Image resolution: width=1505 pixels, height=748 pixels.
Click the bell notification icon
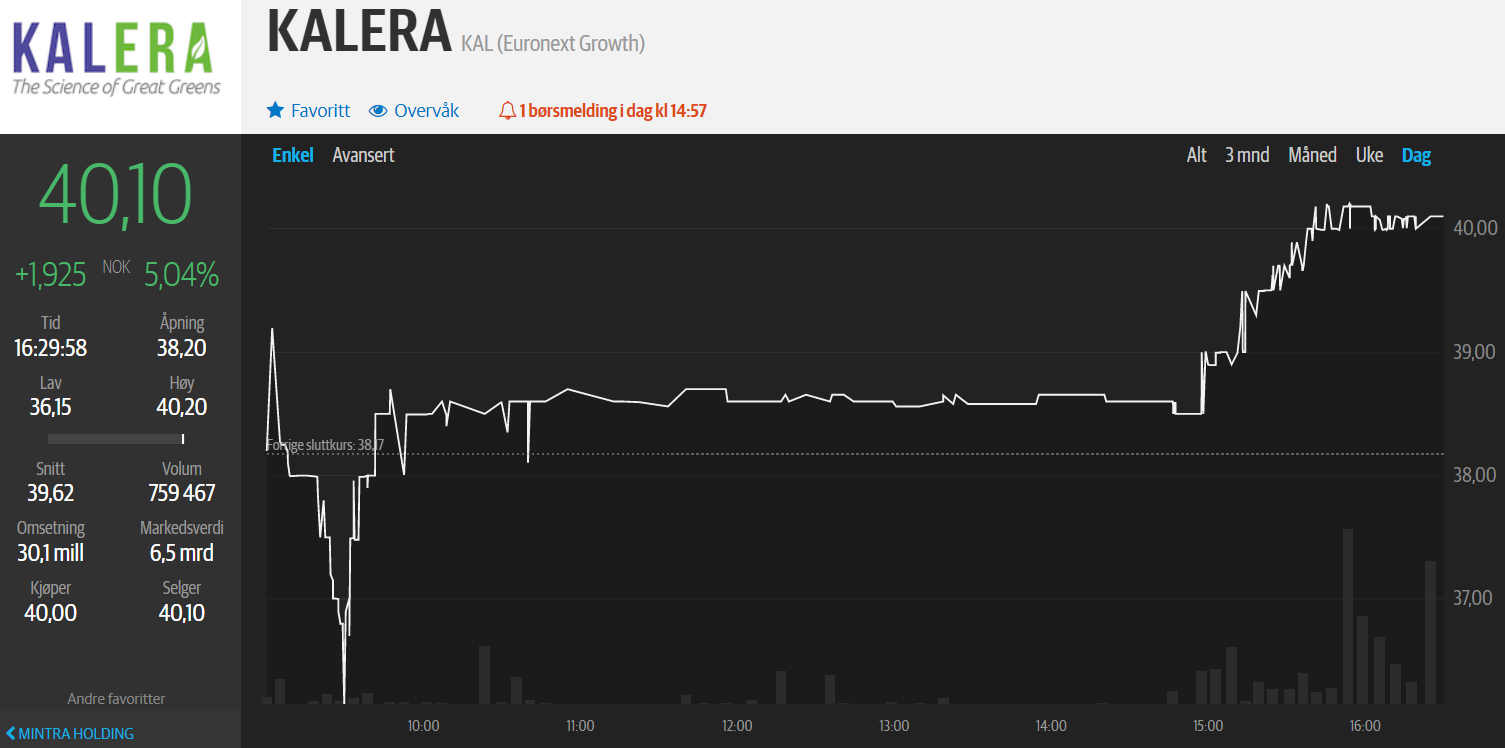coord(507,110)
